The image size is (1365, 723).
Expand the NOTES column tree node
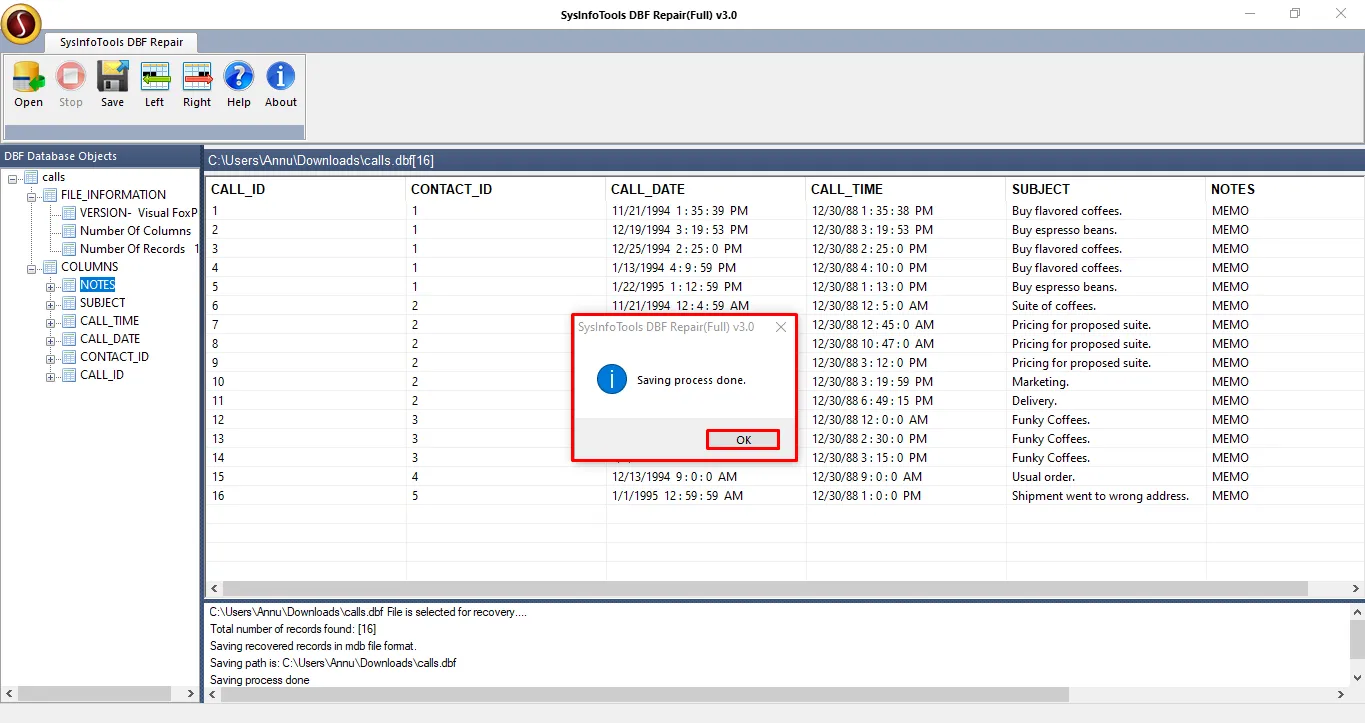(50, 286)
